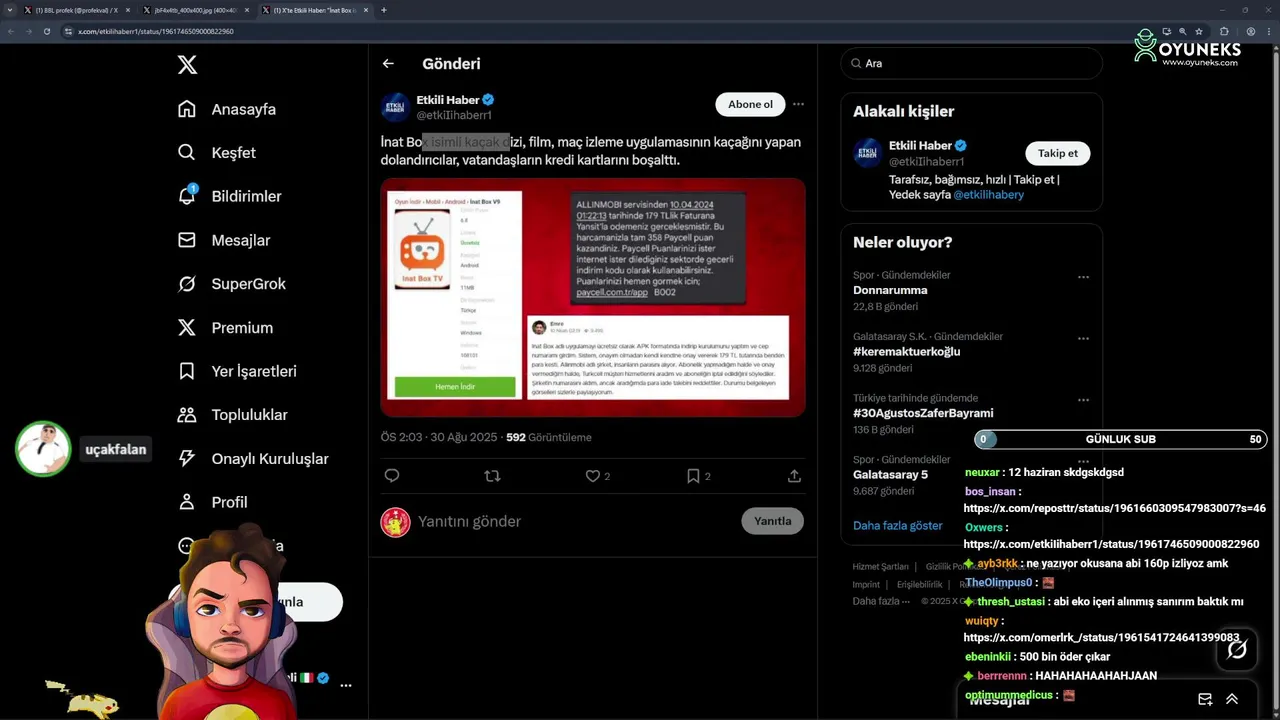Open the İnat Box post image
1280x720 pixels.
click(x=593, y=297)
